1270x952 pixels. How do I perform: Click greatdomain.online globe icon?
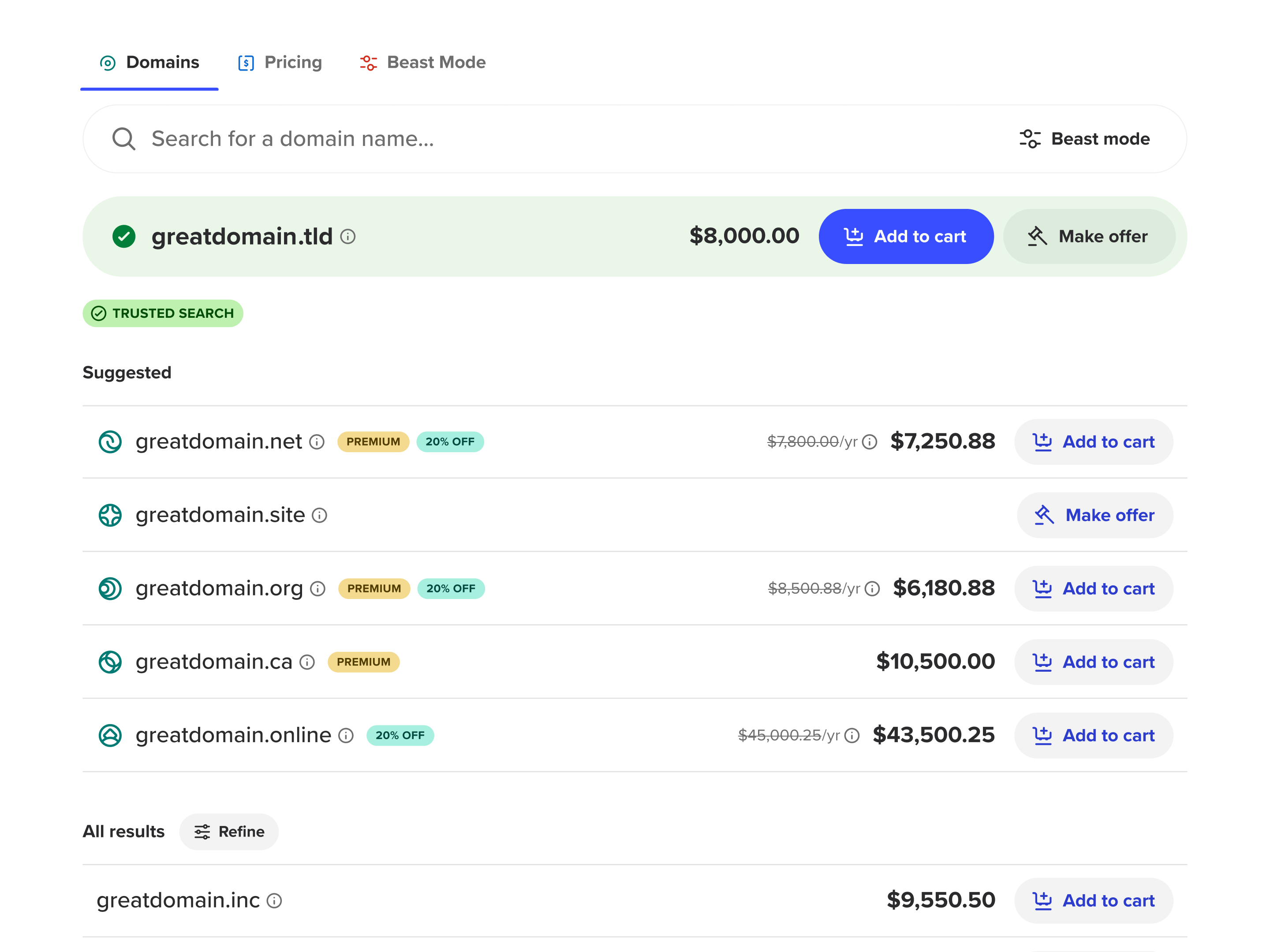coord(110,736)
